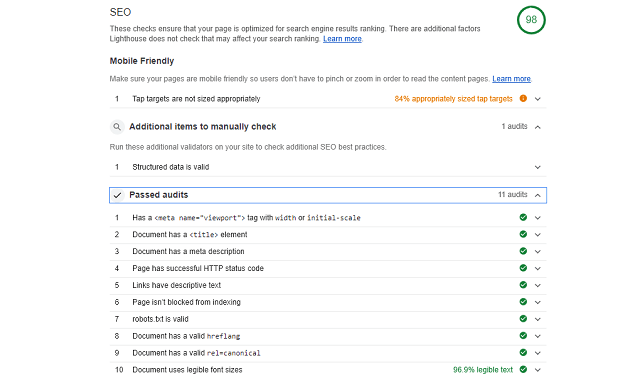Click the Page has successful HTTP status code text
The image size is (640, 374).
(x=198, y=268)
